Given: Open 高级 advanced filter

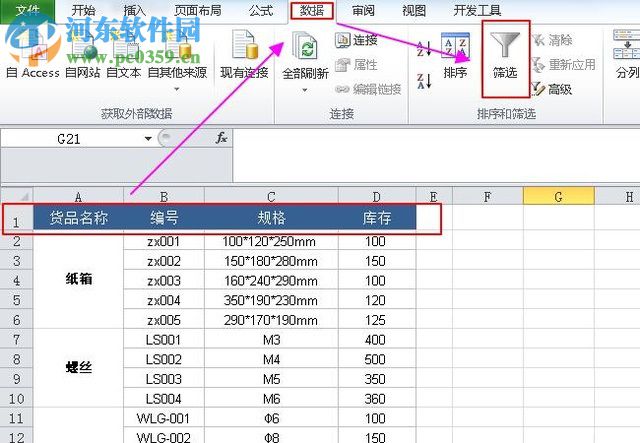Looking at the screenshot, I should pos(552,89).
